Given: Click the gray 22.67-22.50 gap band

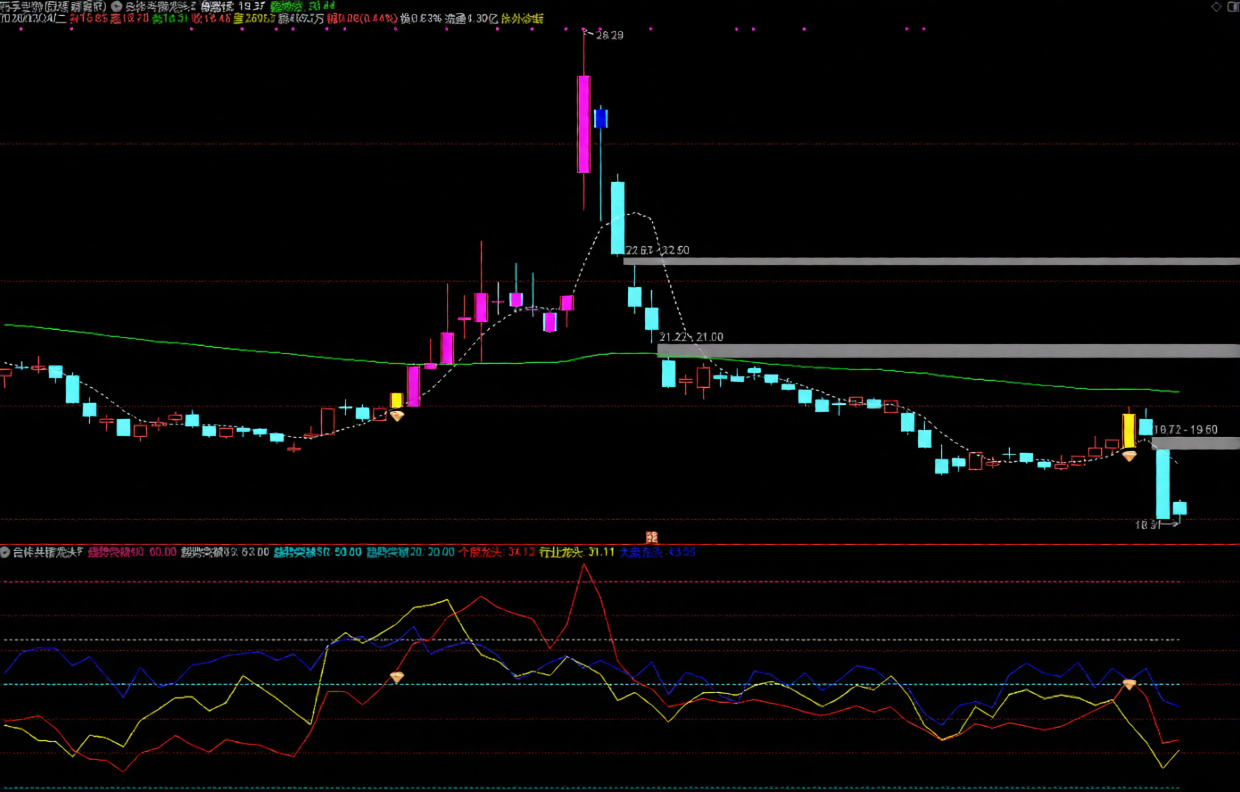Looking at the screenshot, I should pos(930,261).
